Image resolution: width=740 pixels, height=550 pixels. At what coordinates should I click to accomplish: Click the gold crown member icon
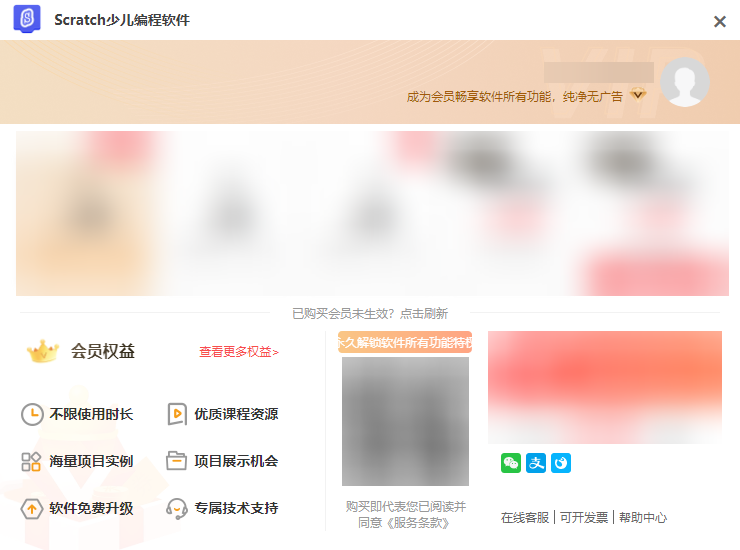pos(43,351)
